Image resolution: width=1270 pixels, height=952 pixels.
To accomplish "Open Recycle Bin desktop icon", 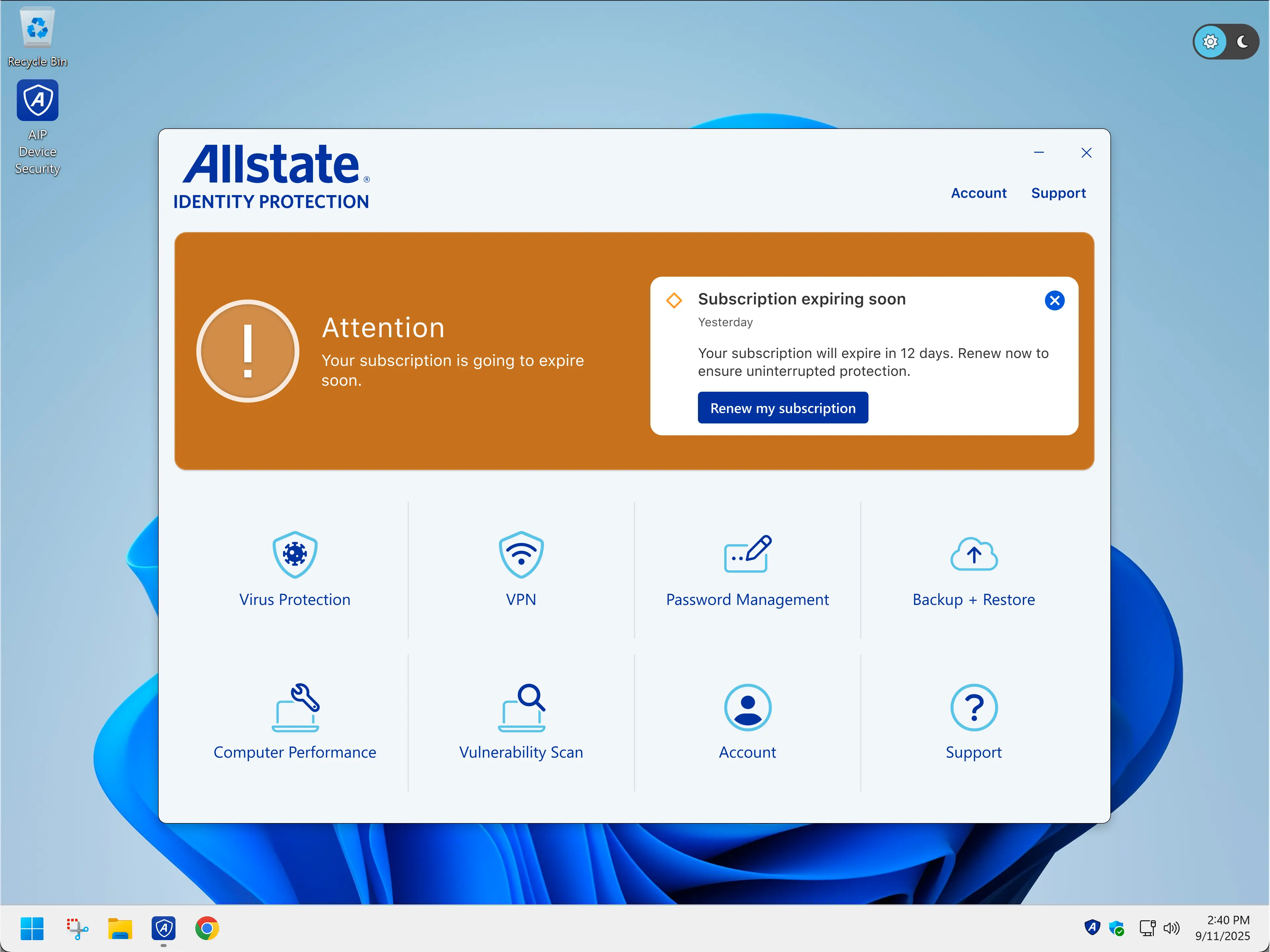I will (x=37, y=37).
